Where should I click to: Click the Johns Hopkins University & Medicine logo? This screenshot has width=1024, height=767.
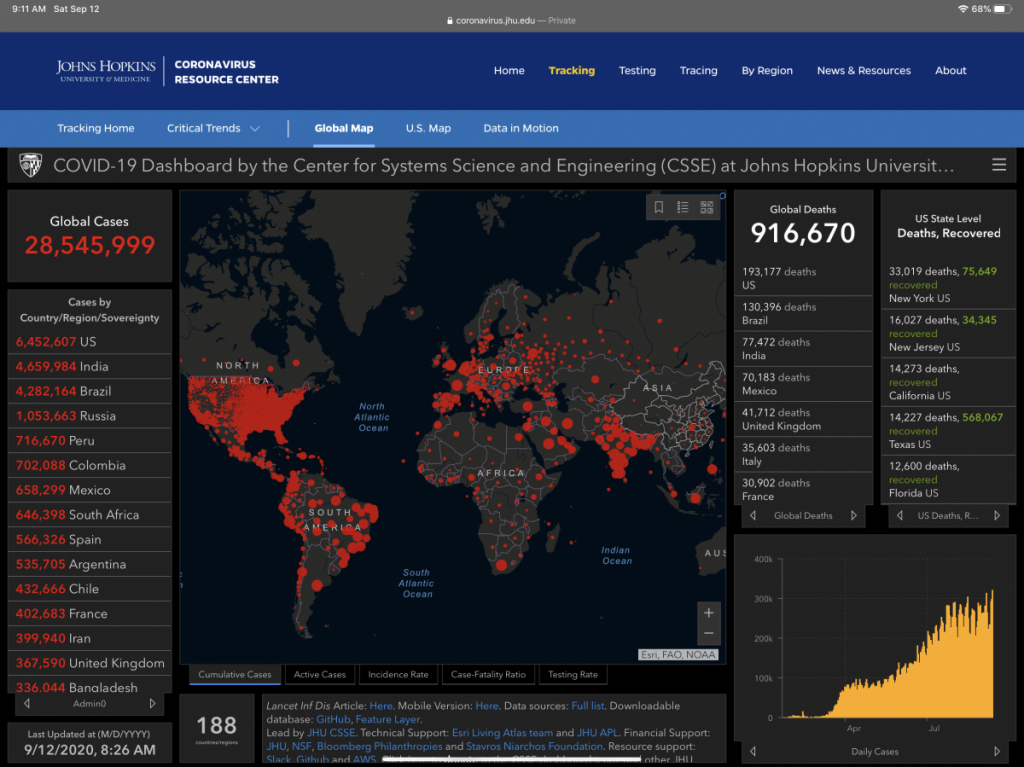[106, 71]
